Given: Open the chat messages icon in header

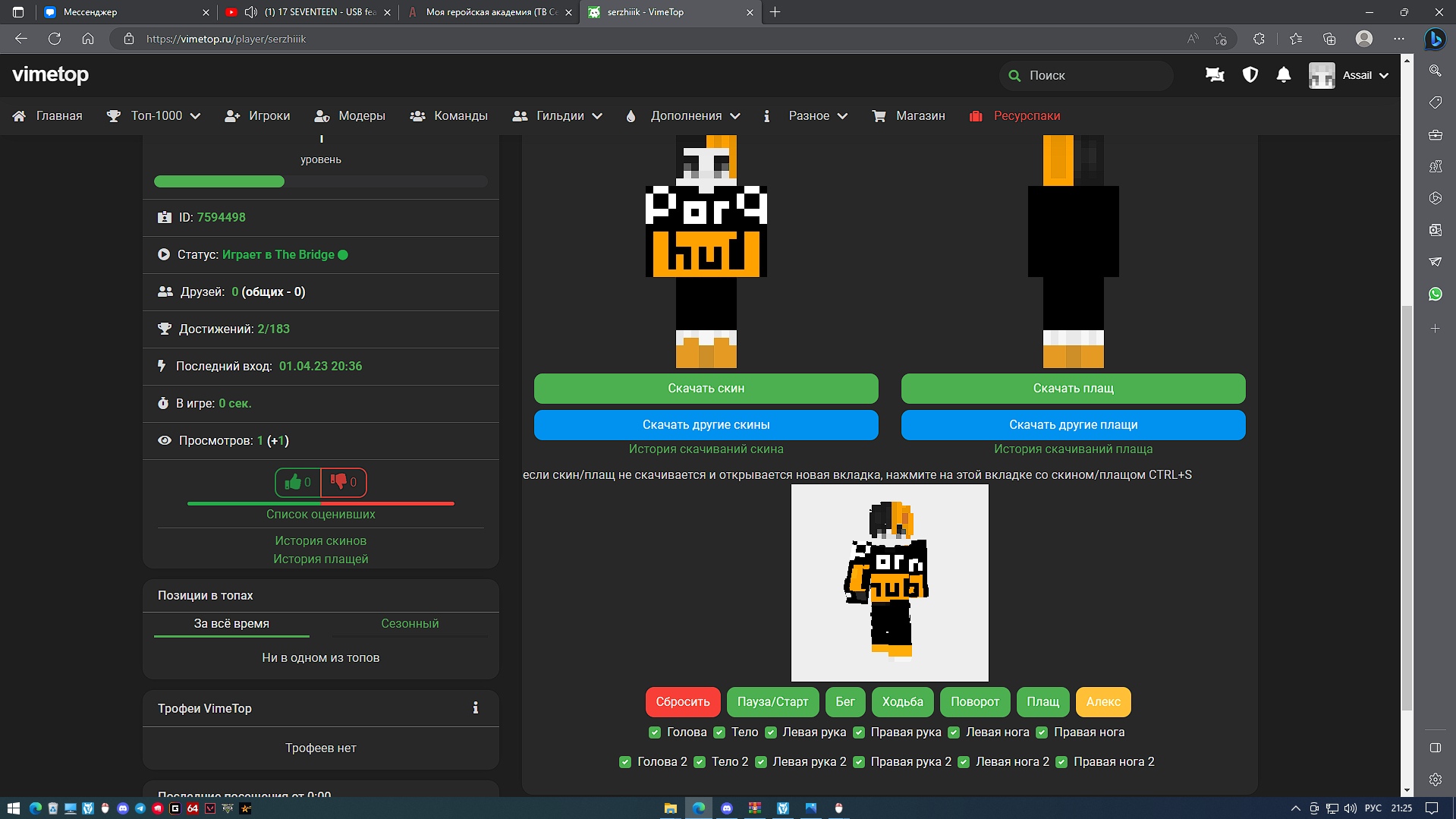Looking at the screenshot, I should coord(1214,75).
